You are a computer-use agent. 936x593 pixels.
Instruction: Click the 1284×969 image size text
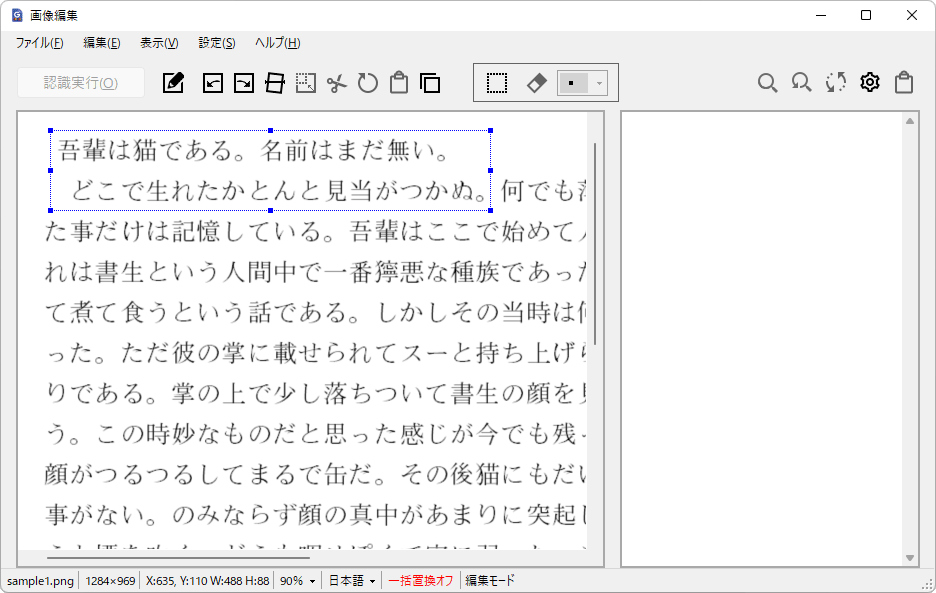pos(110,581)
